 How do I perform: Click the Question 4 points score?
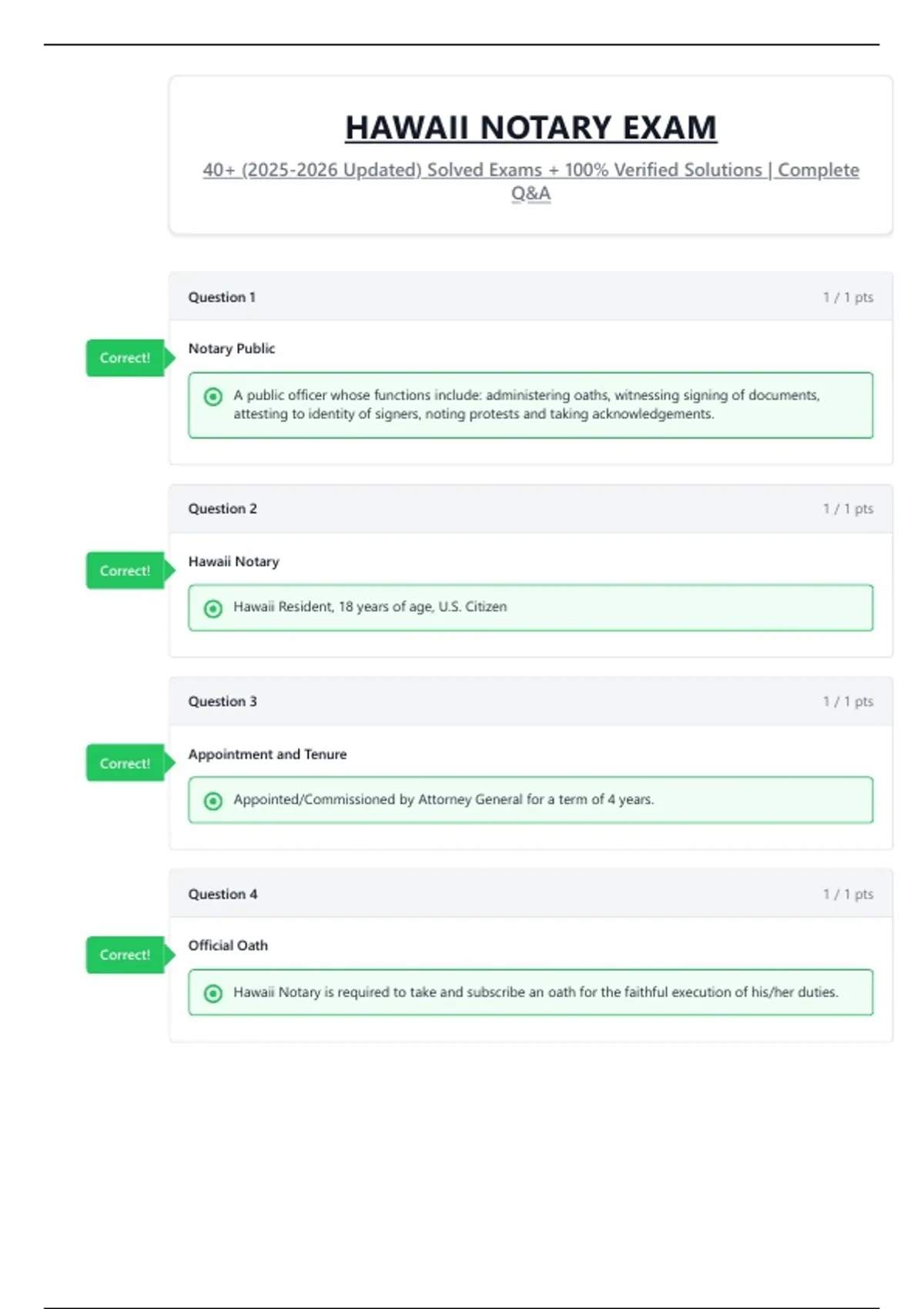[848, 894]
